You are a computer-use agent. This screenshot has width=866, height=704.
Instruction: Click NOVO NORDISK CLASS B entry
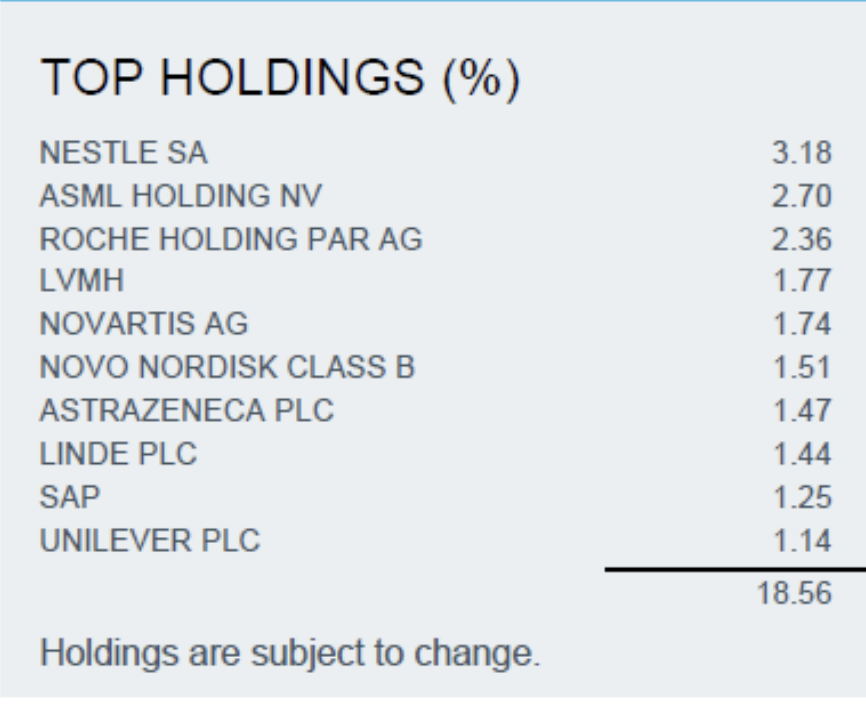227,367
